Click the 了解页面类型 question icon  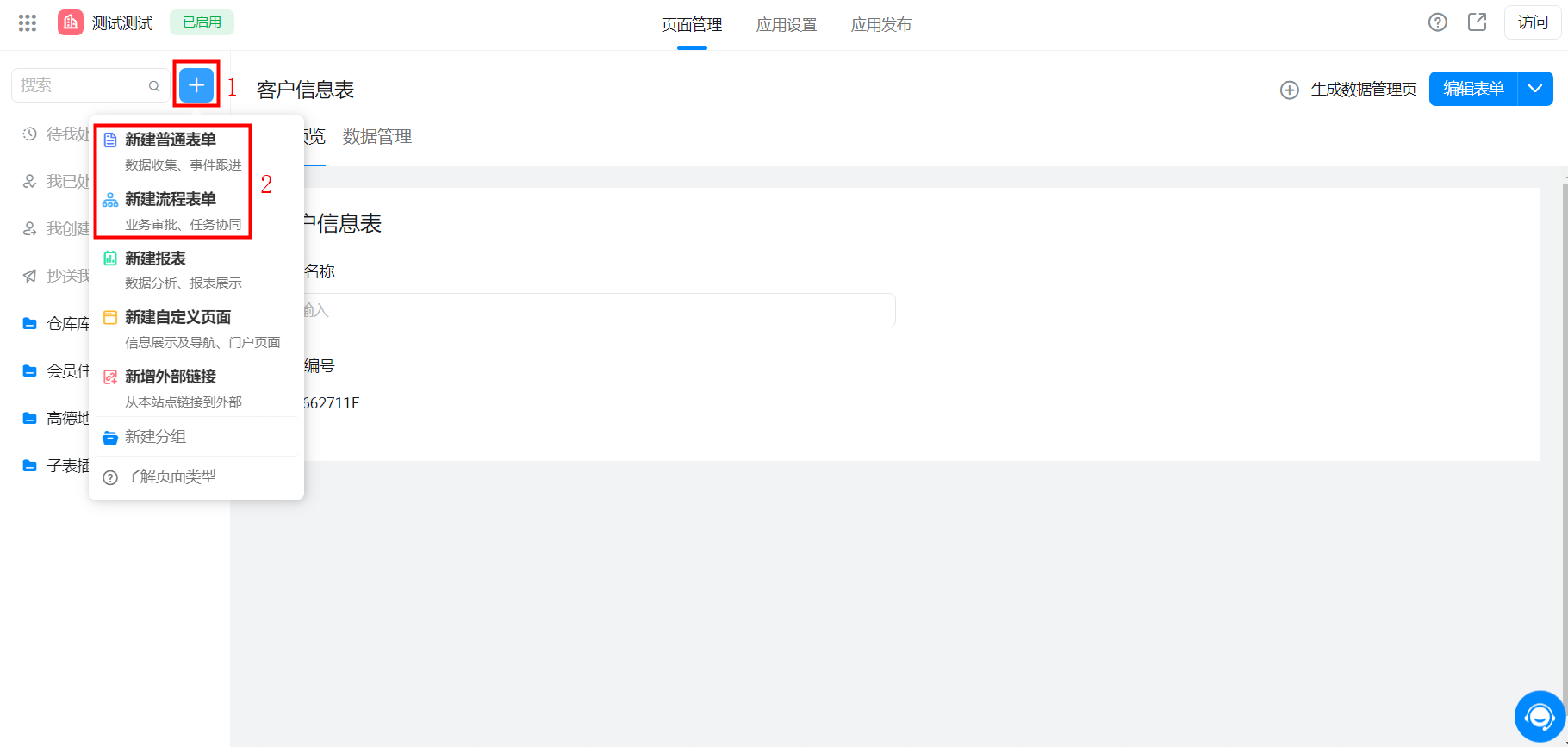(110, 477)
